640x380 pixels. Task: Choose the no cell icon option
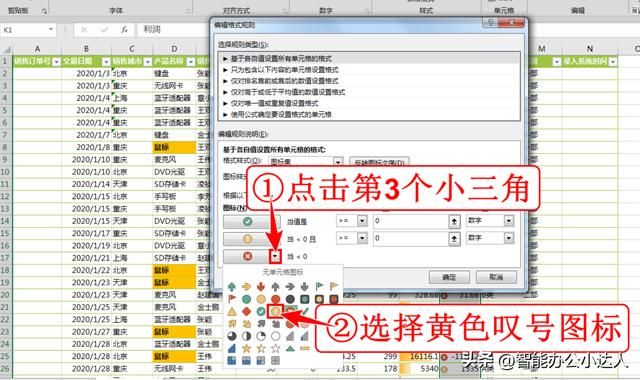[x=282, y=272]
